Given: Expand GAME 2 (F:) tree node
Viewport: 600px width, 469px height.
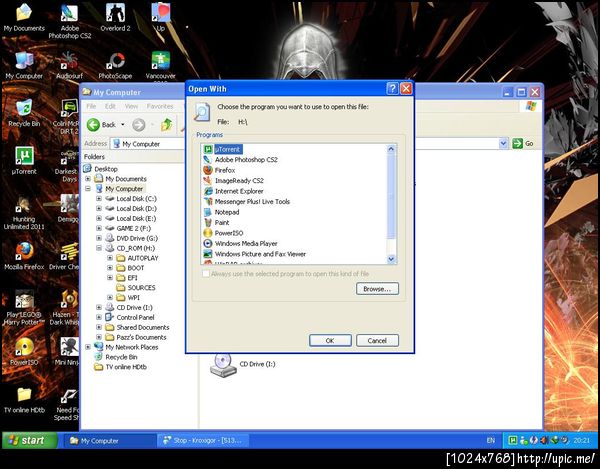Looking at the screenshot, I should (x=99, y=228).
